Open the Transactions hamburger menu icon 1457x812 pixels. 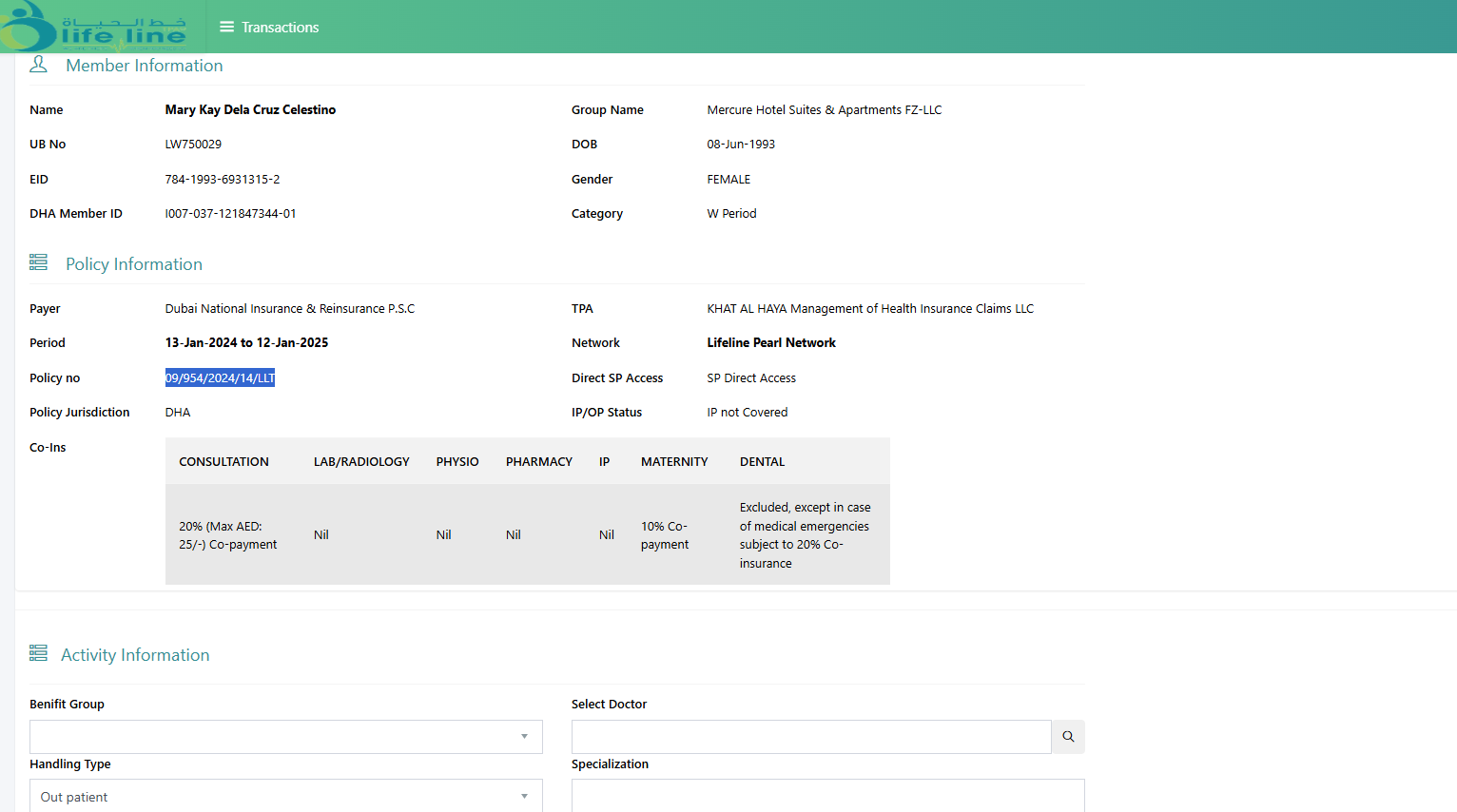(x=226, y=27)
